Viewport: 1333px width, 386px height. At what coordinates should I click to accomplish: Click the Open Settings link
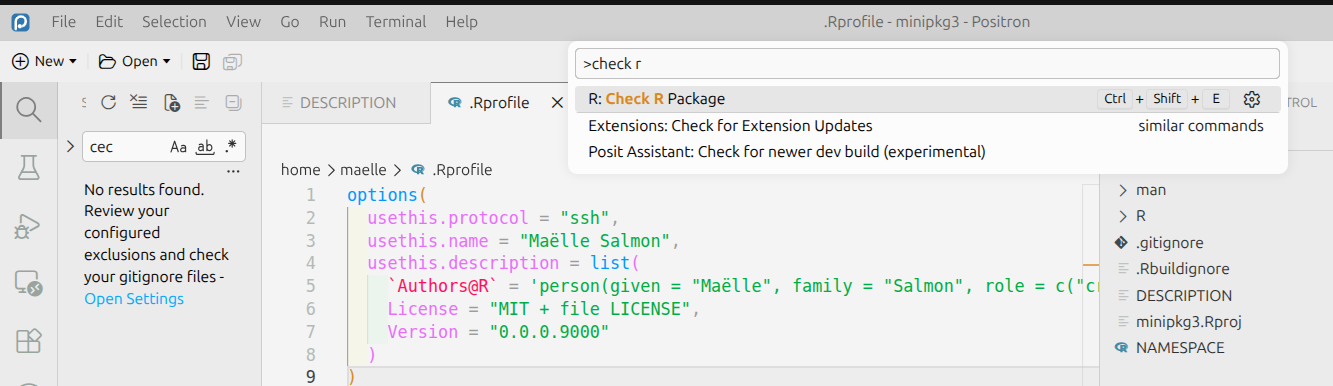[134, 299]
